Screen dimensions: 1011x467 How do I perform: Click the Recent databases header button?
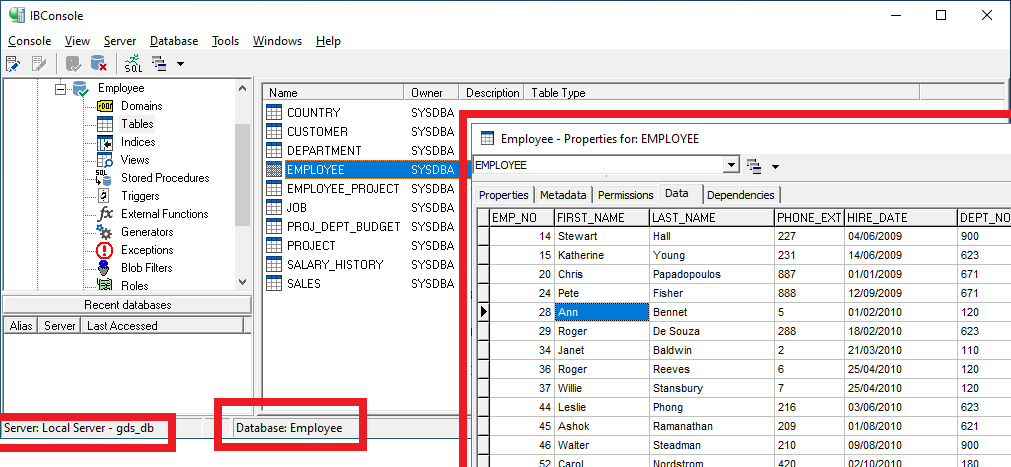coord(127,304)
